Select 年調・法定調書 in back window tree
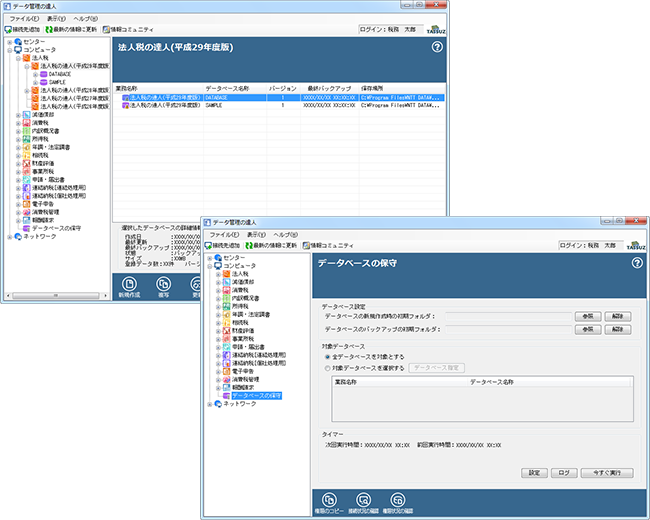 pos(51,147)
